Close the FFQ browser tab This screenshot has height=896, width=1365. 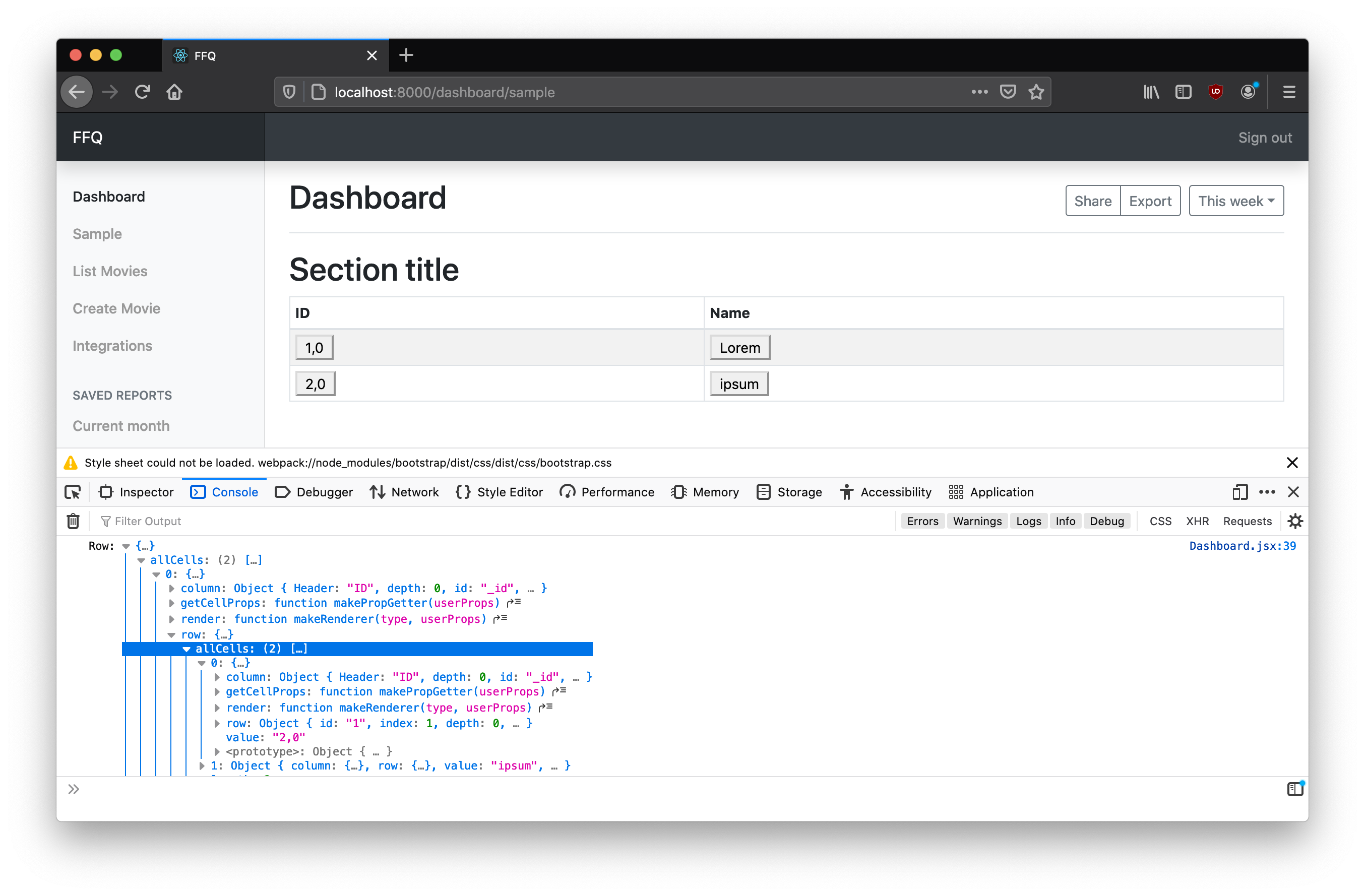371,55
